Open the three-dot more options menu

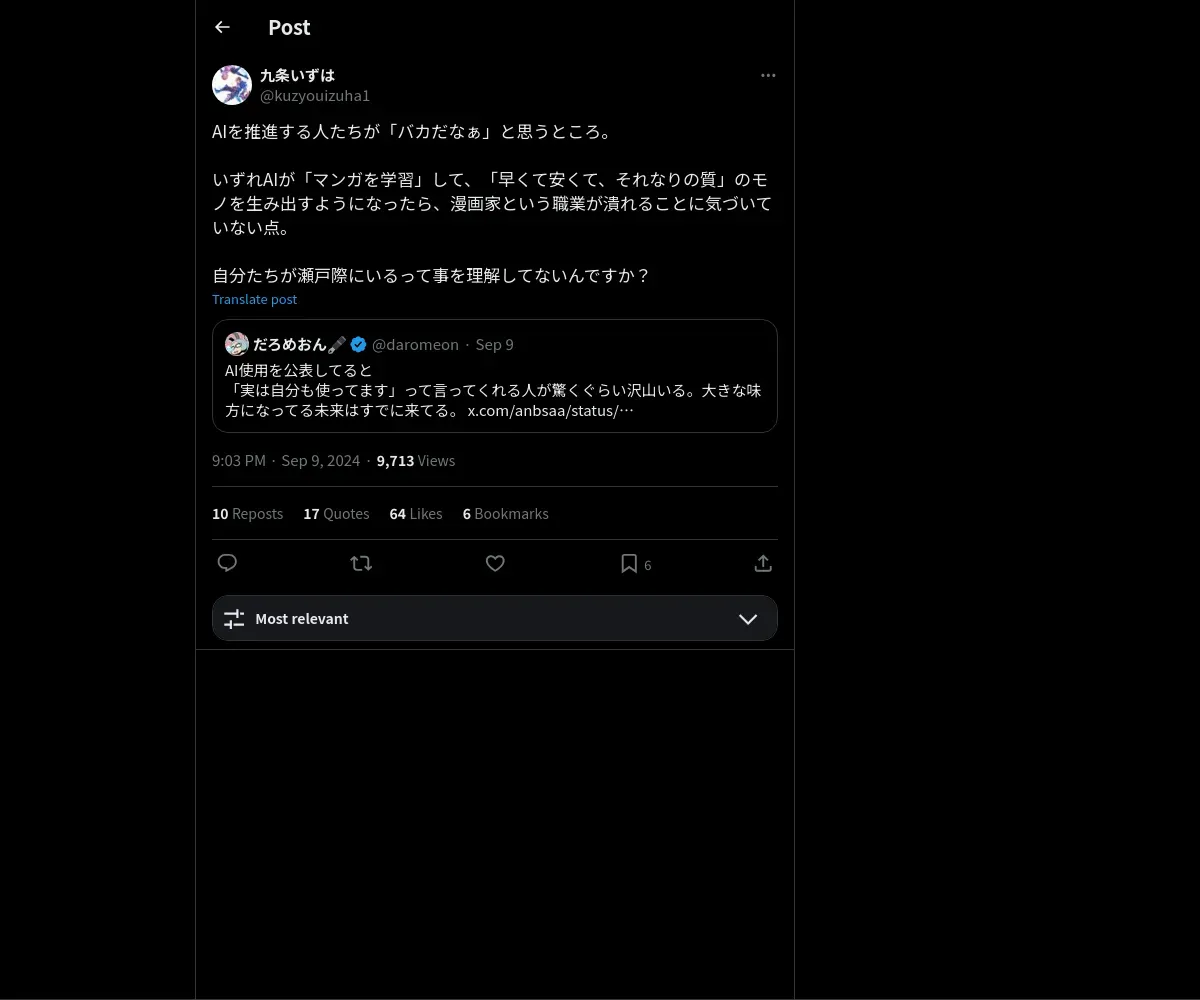[768, 75]
